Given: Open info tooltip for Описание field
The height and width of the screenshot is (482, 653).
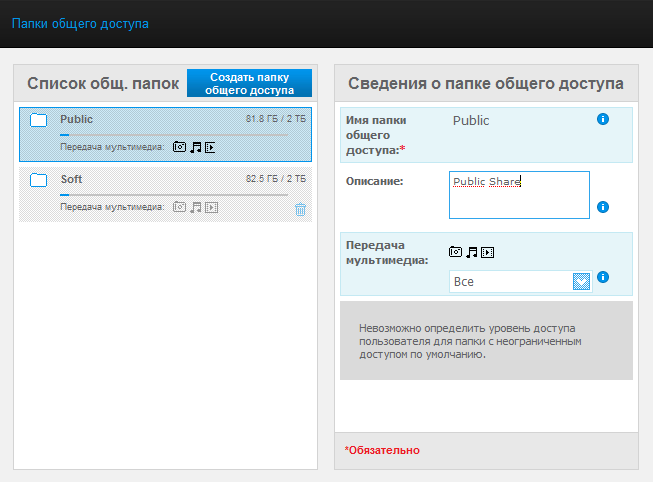Looking at the screenshot, I should pyautogui.click(x=603, y=207).
